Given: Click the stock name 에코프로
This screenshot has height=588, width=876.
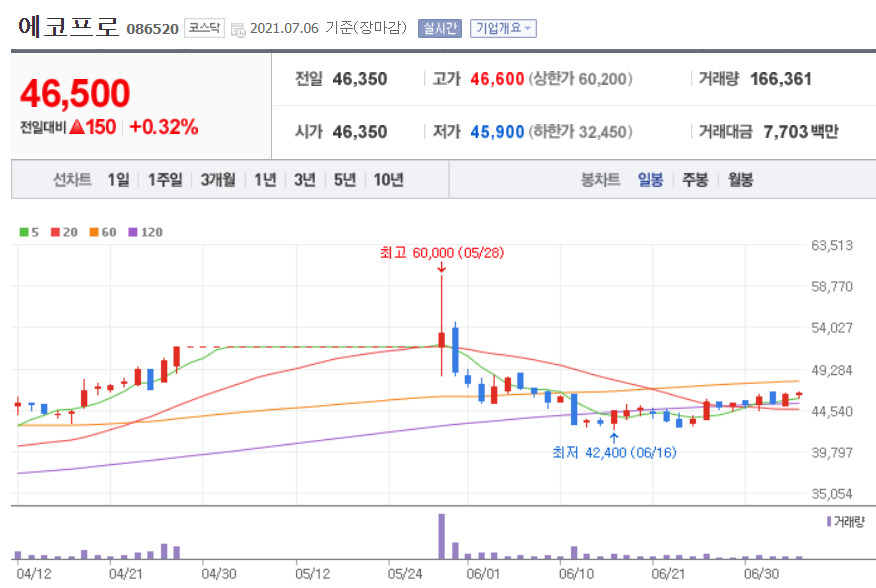Looking at the screenshot, I should pos(68,26).
